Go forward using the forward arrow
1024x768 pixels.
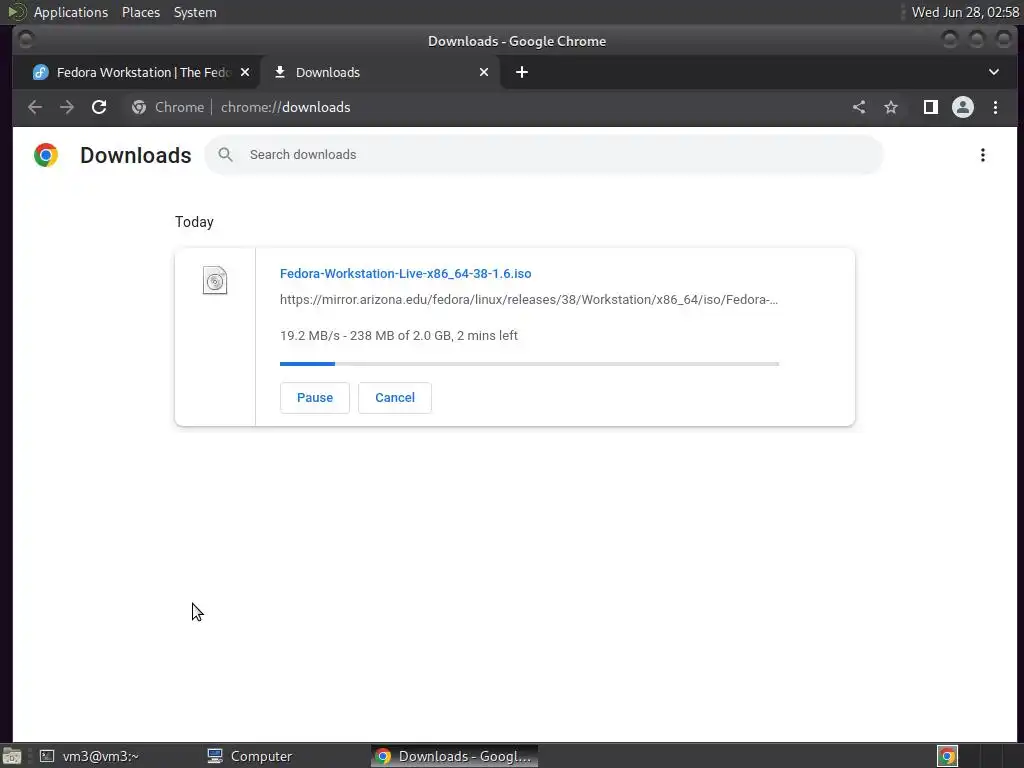(x=67, y=107)
